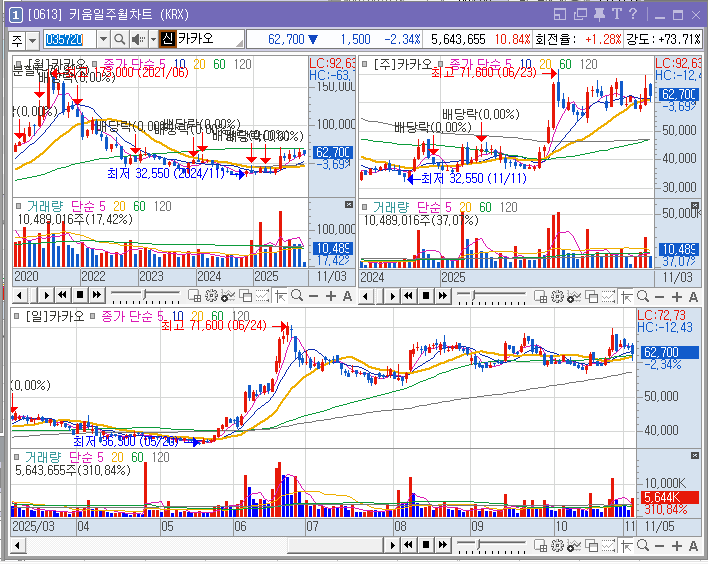
Task: Click the square marker before [주]카카오 label
Action: 364,64
